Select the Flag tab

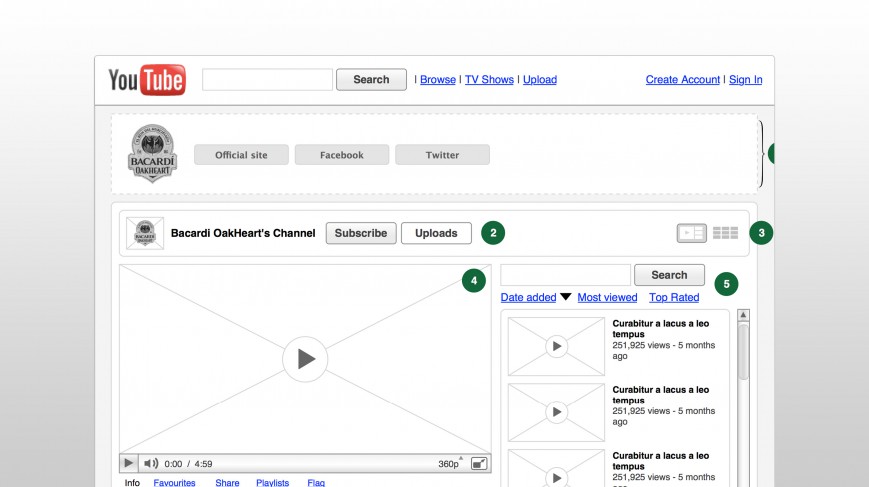(316, 483)
